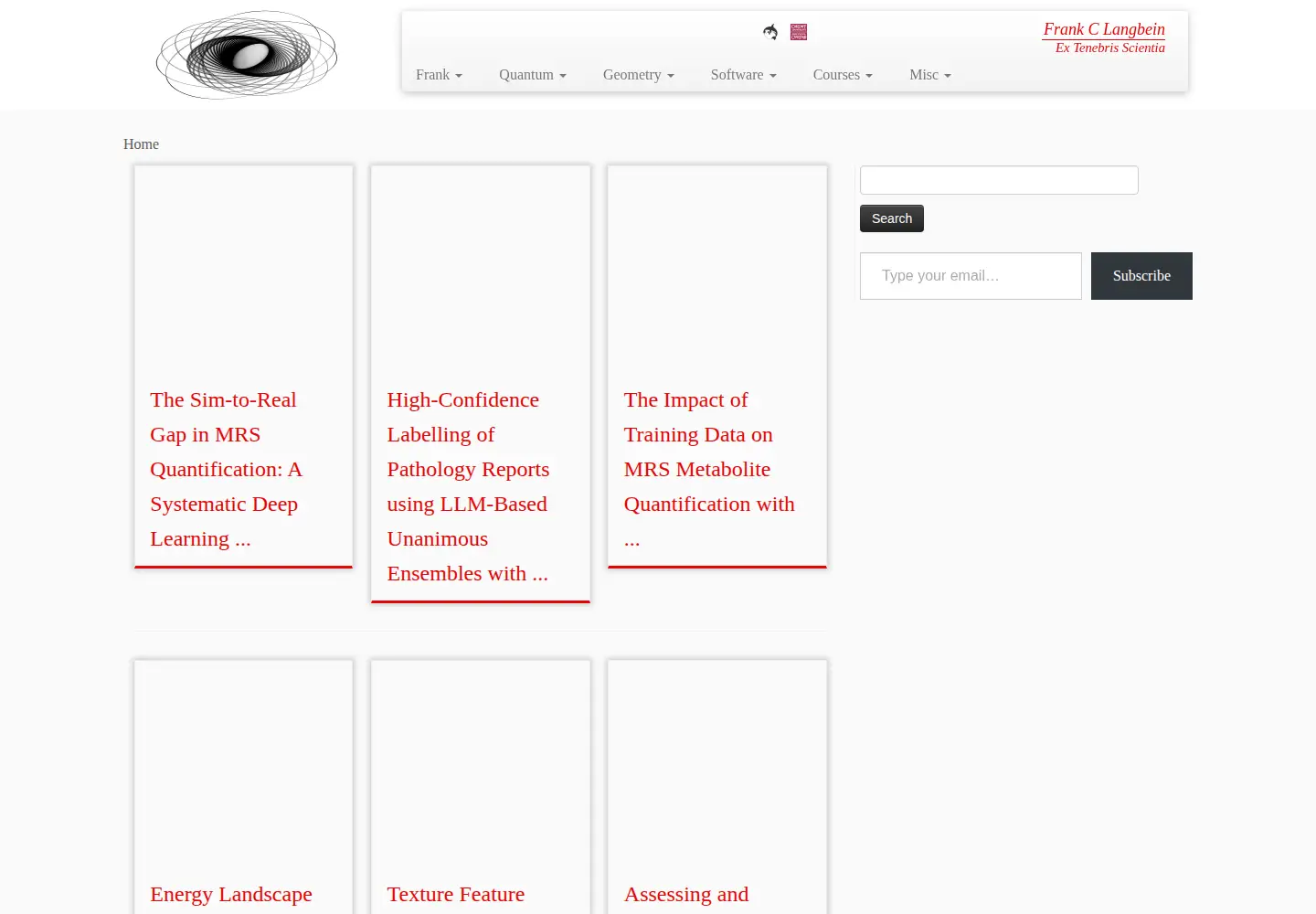Open the Cardiff University logo link
The image size is (1316, 914).
(799, 32)
